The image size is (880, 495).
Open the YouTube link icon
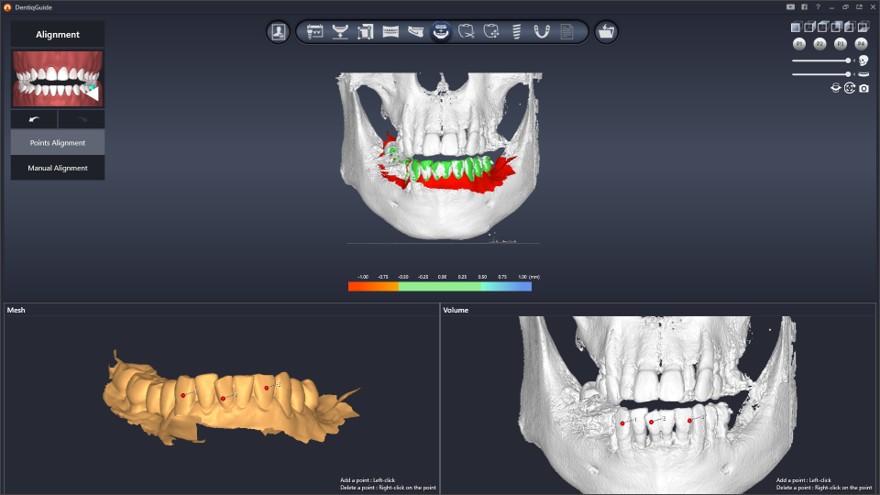791,7
